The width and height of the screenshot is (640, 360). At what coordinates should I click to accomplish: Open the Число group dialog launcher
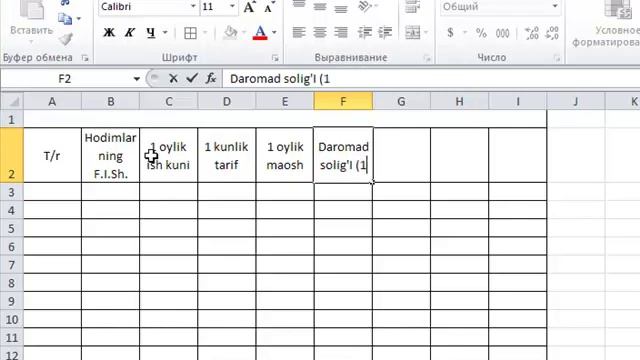tap(557, 58)
